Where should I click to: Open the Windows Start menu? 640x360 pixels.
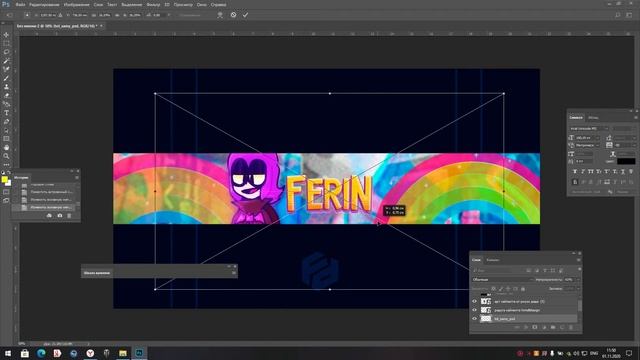(x=8, y=353)
